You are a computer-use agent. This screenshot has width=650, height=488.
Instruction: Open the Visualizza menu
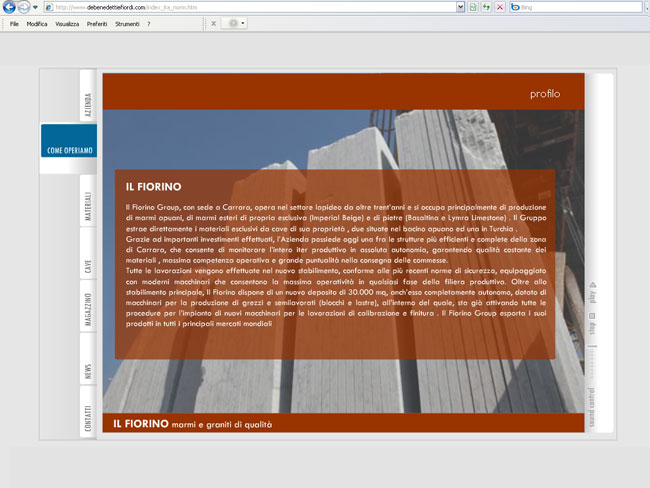67,24
